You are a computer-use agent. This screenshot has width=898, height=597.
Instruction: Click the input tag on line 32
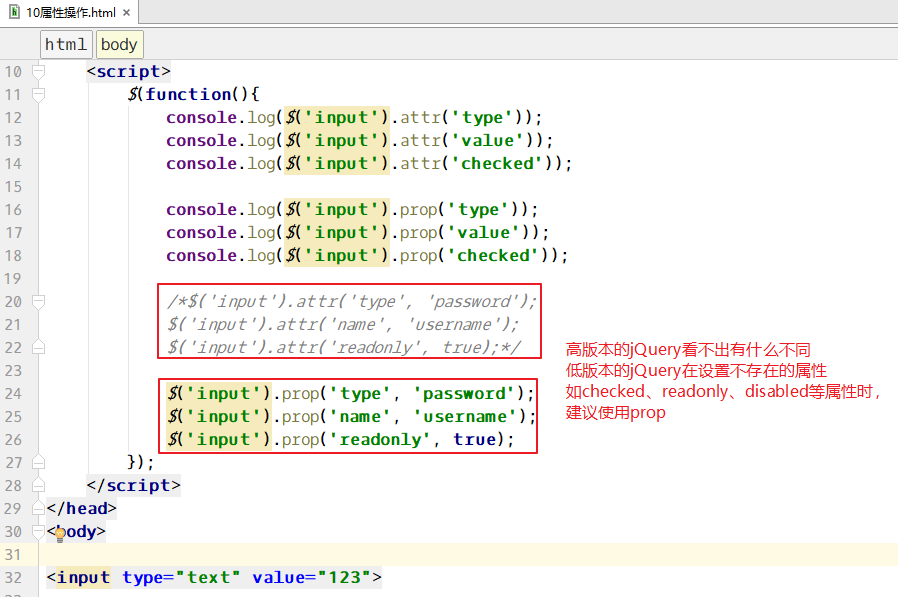click(214, 578)
